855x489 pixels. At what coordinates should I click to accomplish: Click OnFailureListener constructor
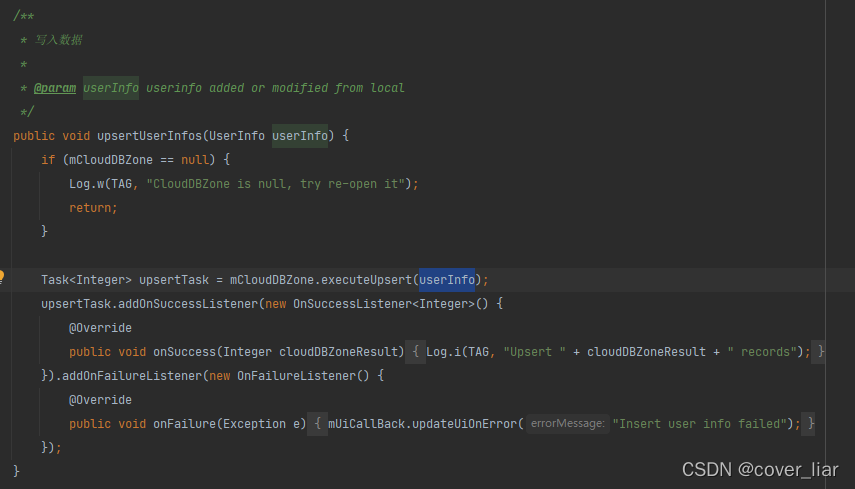[296, 376]
